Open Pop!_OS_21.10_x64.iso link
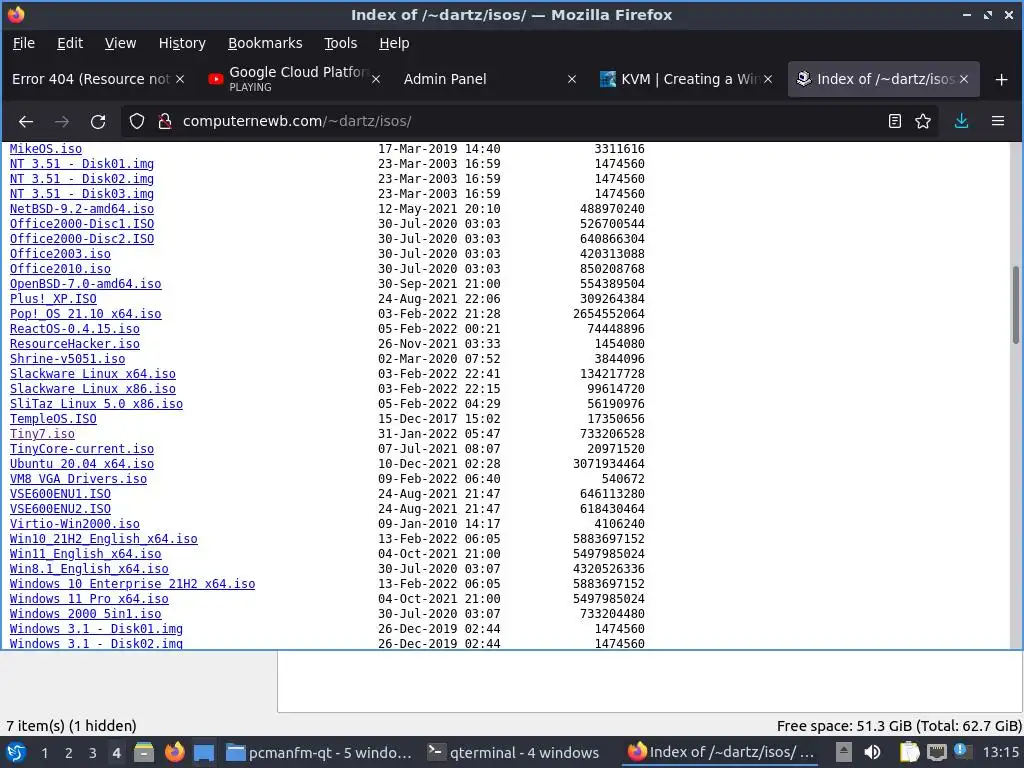The width and height of the screenshot is (1024, 768). pyautogui.click(x=86, y=314)
